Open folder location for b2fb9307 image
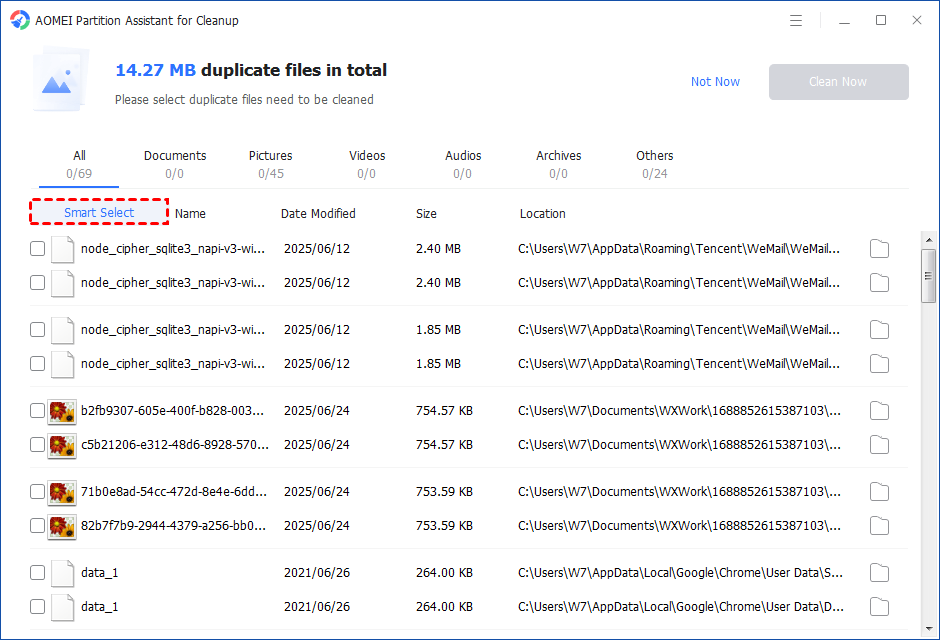The height and width of the screenshot is (640, 940). 879,410
